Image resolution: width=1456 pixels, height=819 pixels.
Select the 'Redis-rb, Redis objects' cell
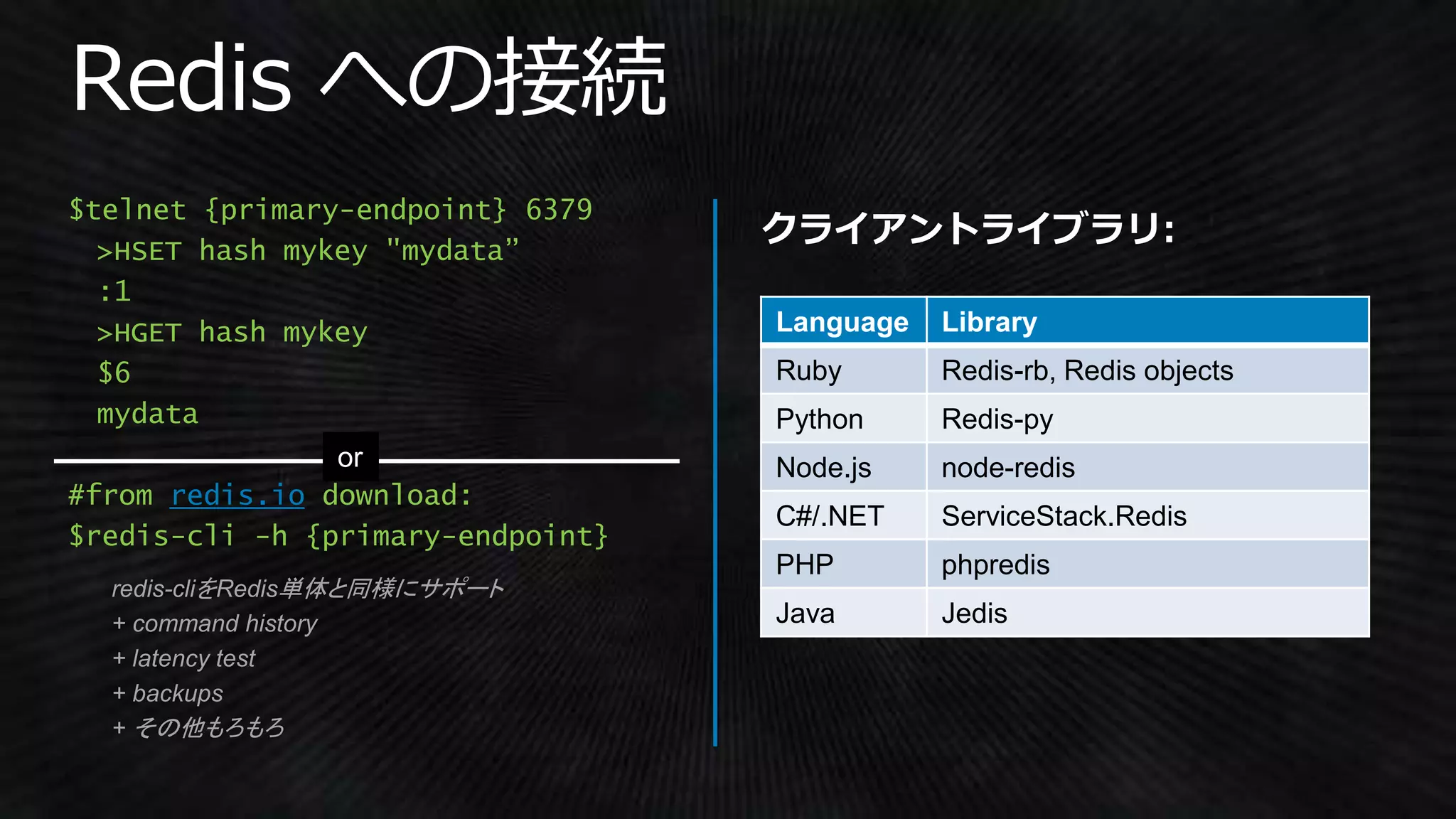1147,370
